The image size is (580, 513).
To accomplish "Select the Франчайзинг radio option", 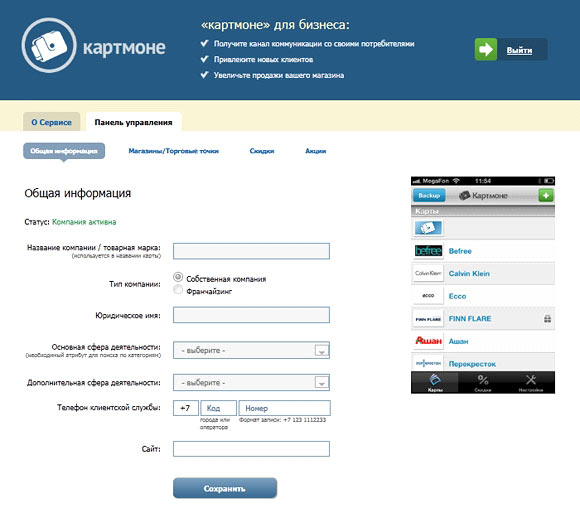I will pyautogui.click(x=178, y=289).
